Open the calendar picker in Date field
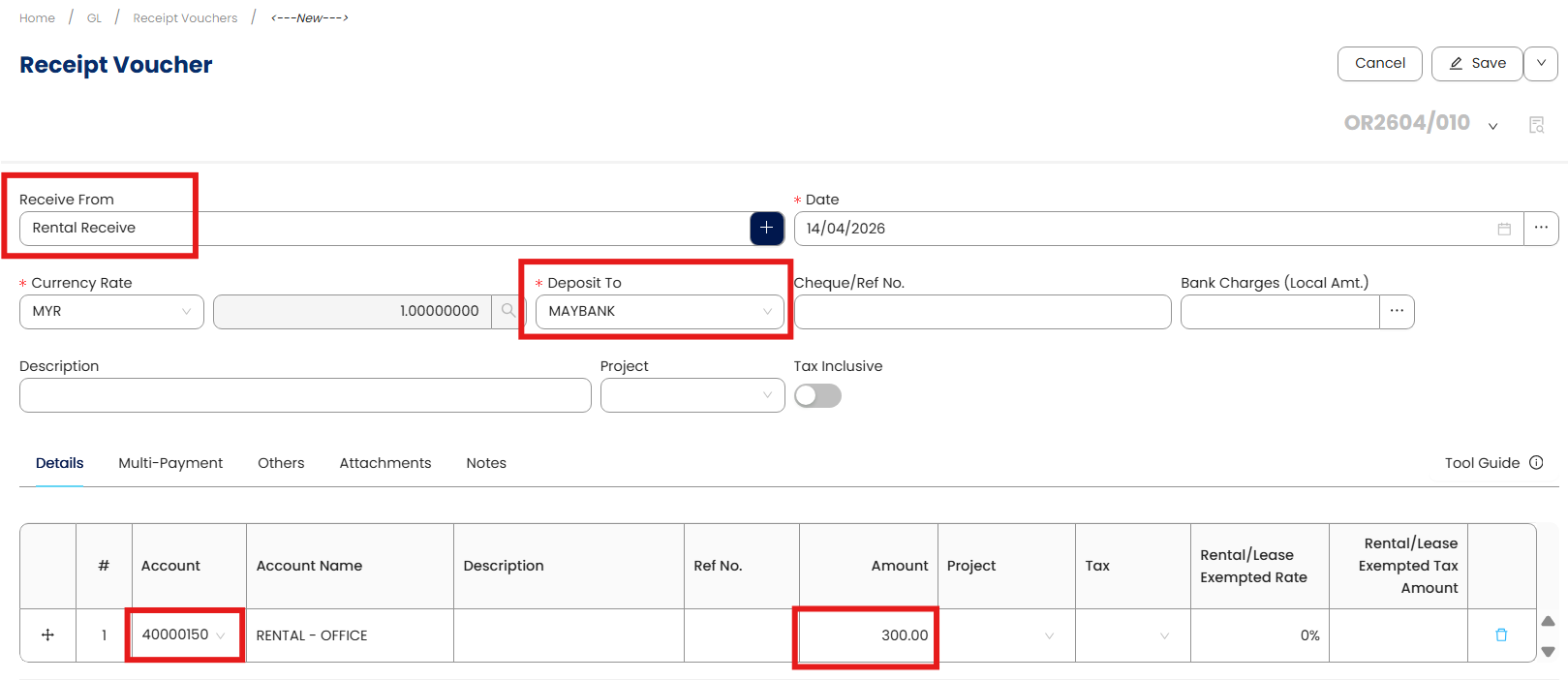The width and height of the screenshot is (1568, 681). tap(1504, 229)
